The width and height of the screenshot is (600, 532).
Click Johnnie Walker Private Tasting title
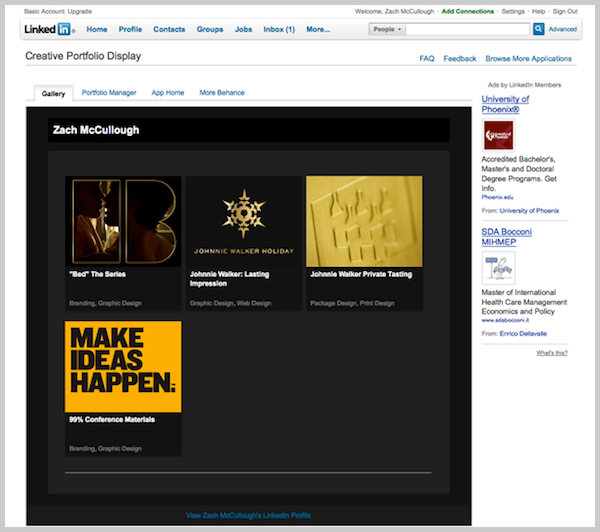pyautogui.click(x=361, y=274)
